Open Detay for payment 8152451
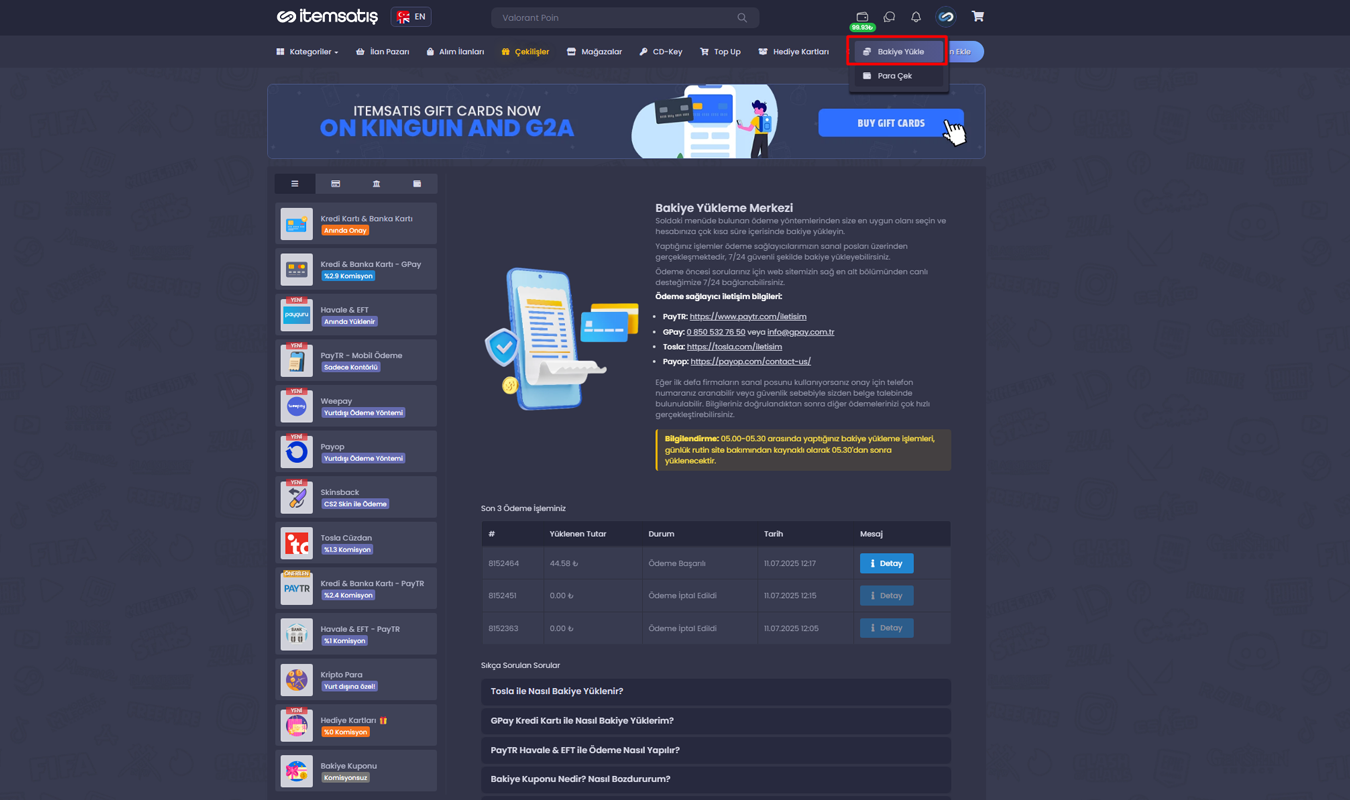The height and width of the screenshot is (800, 1350). (886, 596)
